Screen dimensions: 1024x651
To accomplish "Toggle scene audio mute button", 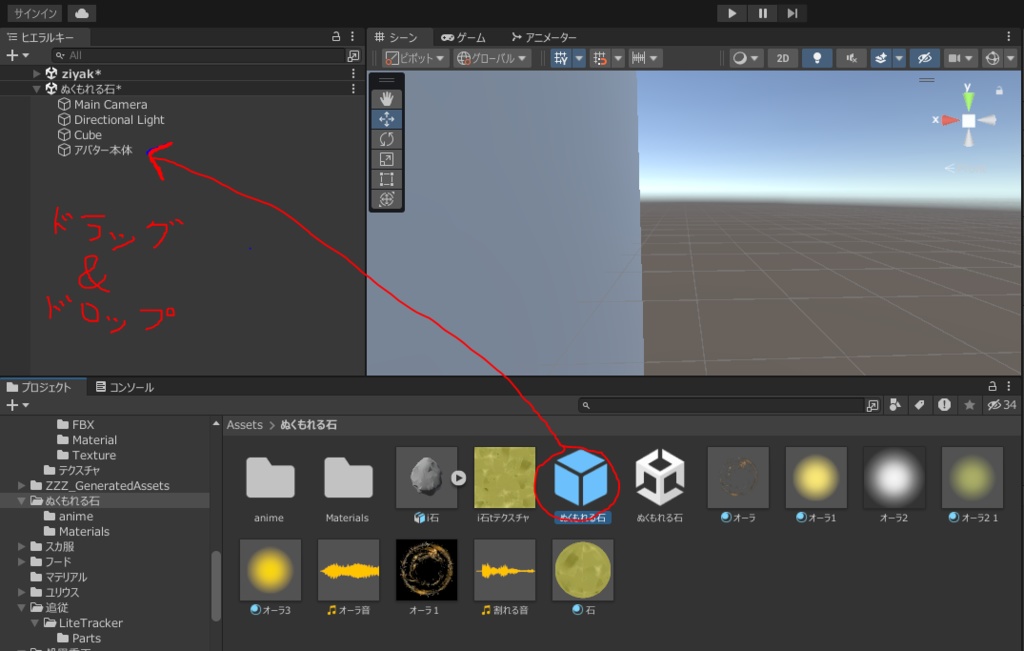I will coord(851,58).
